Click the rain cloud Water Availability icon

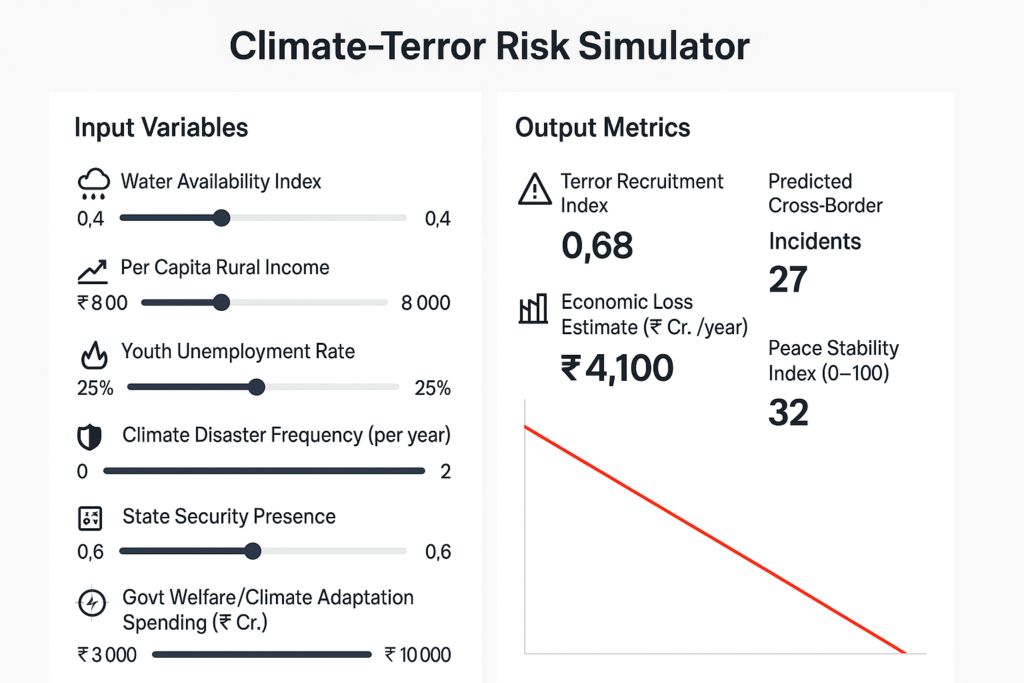[x=92, y=185]
